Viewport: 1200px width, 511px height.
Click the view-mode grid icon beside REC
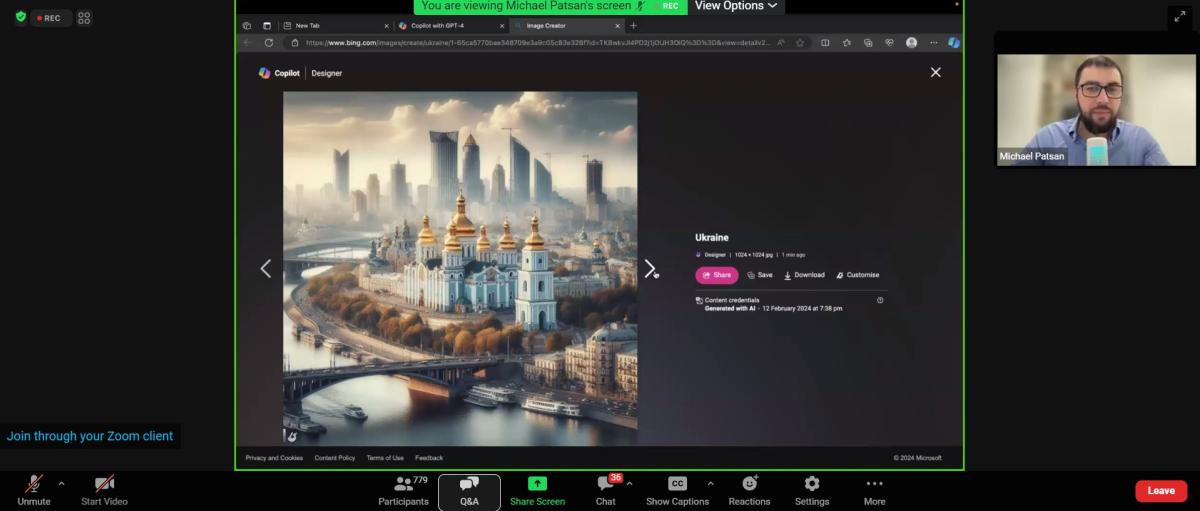[x=84, y=18]
